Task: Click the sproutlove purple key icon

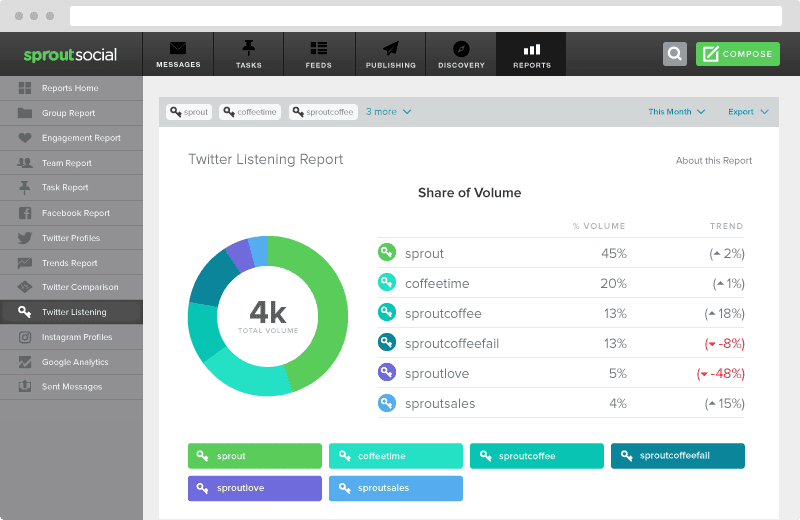Action: tap(387, 373)
